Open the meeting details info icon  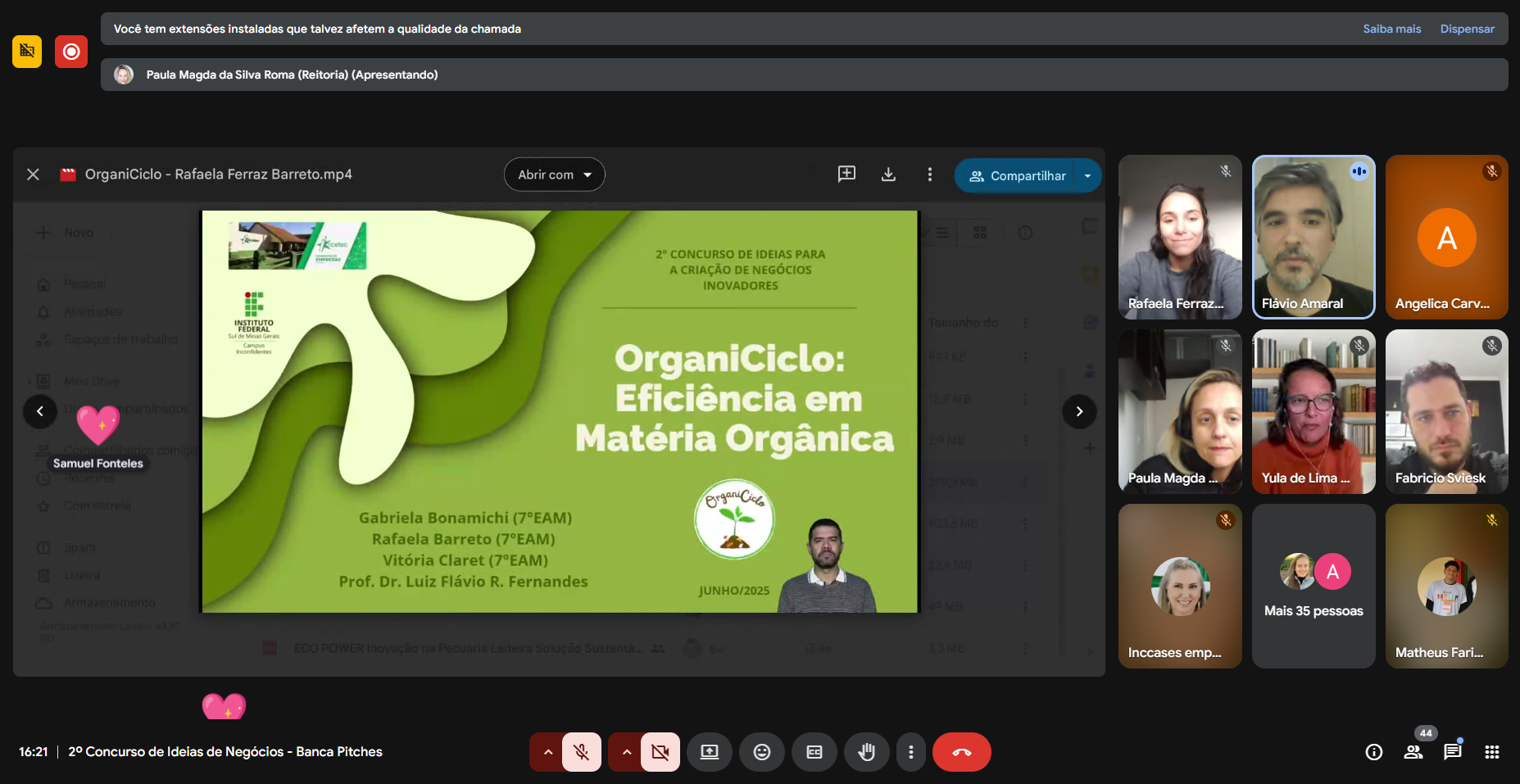point(1373,752)
